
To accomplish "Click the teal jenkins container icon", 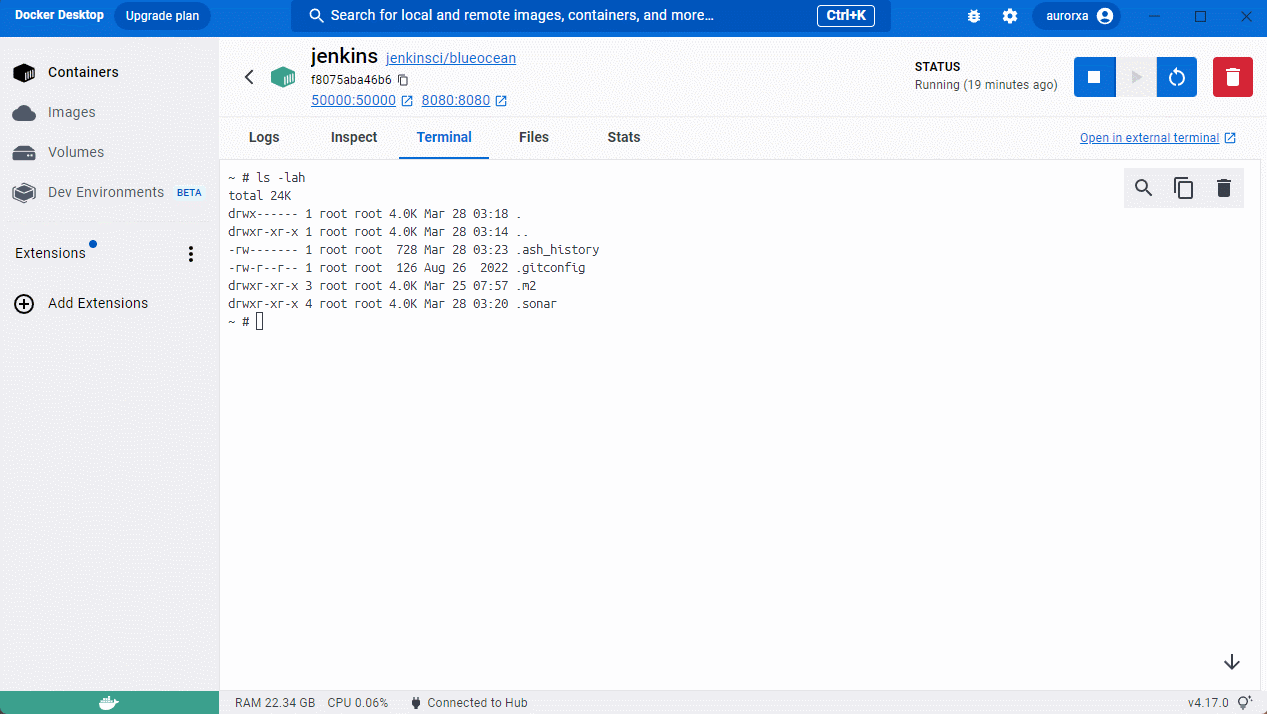I will pos(284,77).
